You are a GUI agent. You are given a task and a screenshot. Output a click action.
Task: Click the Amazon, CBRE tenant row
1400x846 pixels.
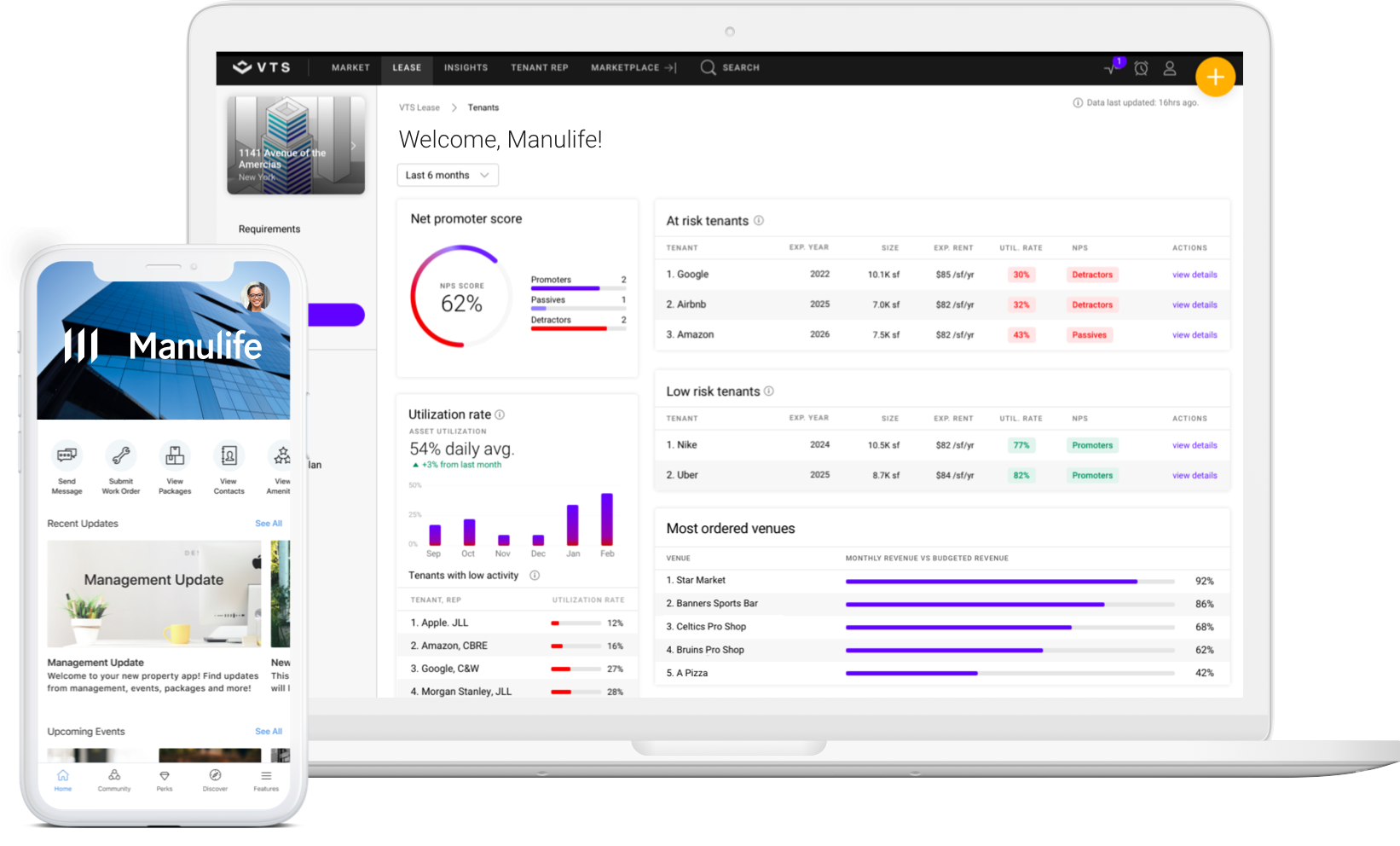pos(517,646)
